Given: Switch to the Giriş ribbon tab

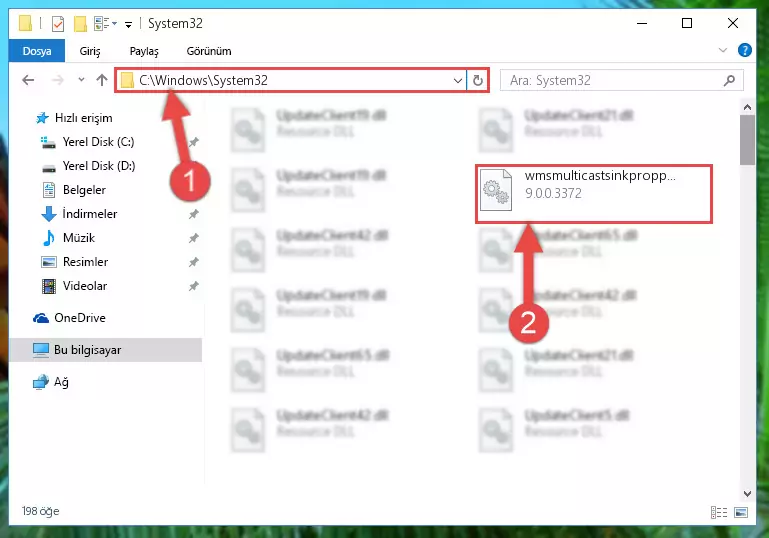Looking at the screenshot, I should click(90, 51).
